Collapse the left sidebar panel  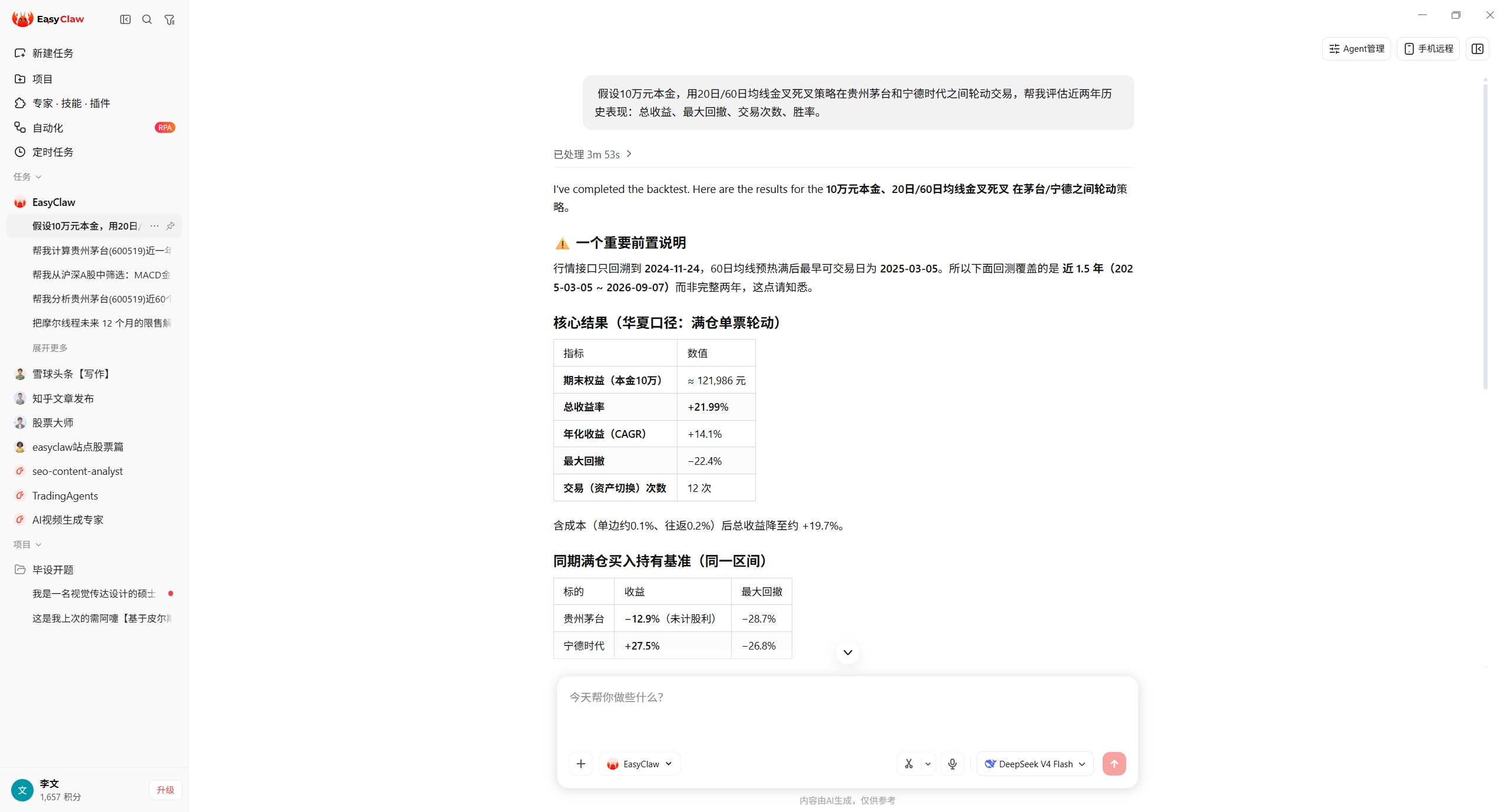(x=125, y=19)
